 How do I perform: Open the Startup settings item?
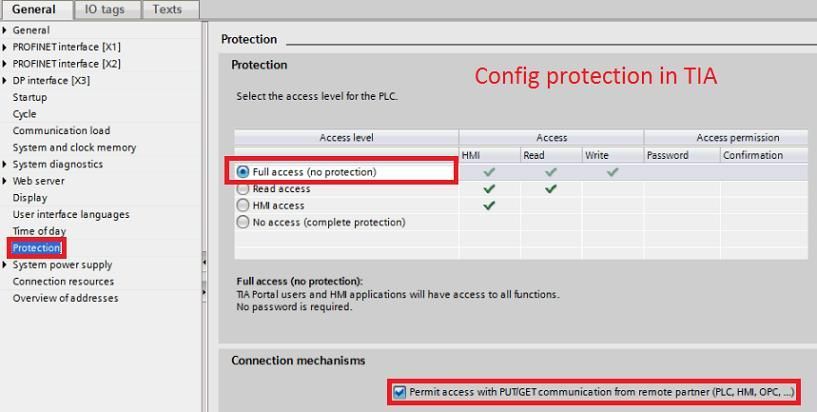click(30, 97)
